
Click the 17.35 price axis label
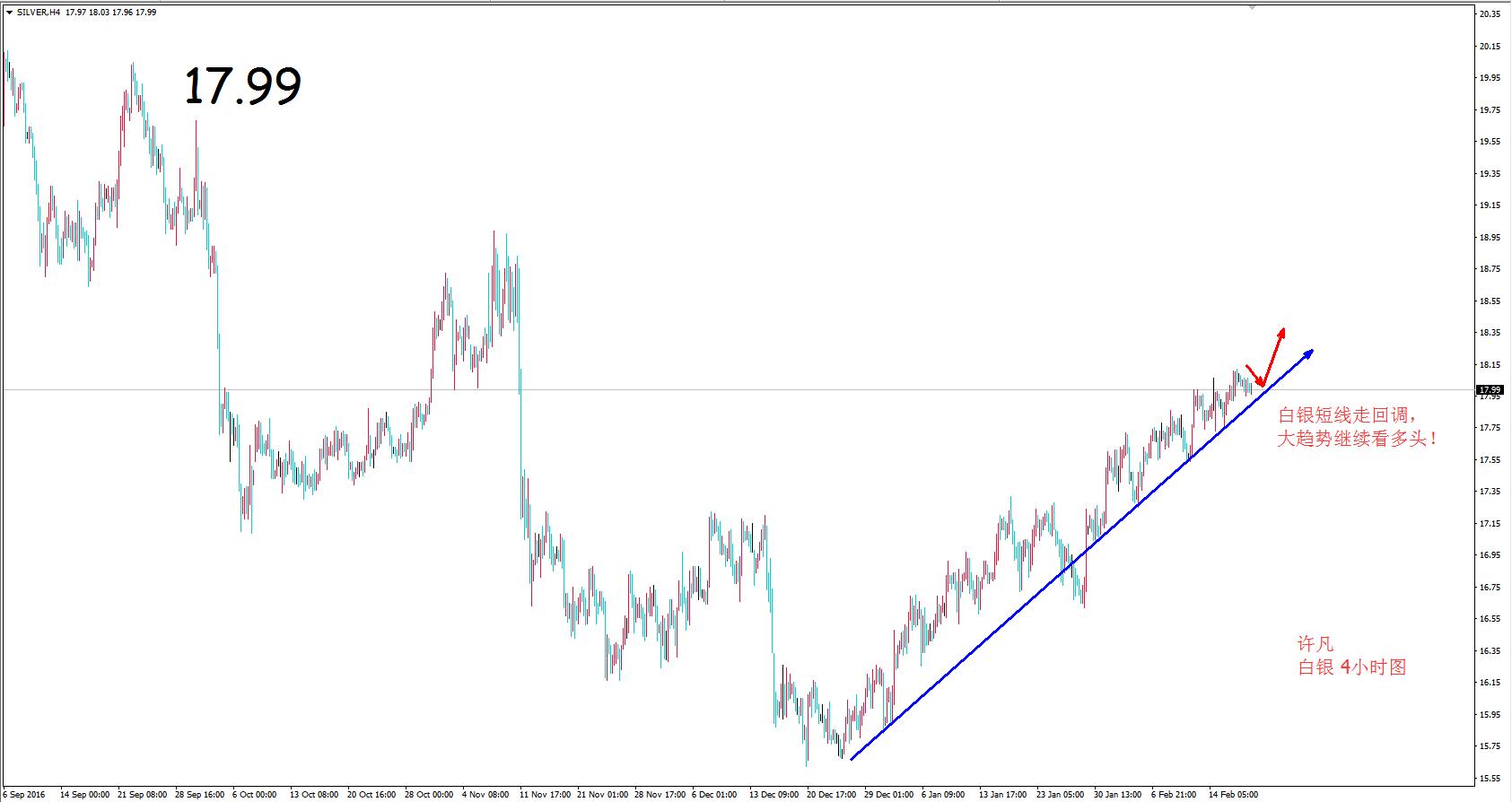pyautogui.click(x=1490, y=492)
